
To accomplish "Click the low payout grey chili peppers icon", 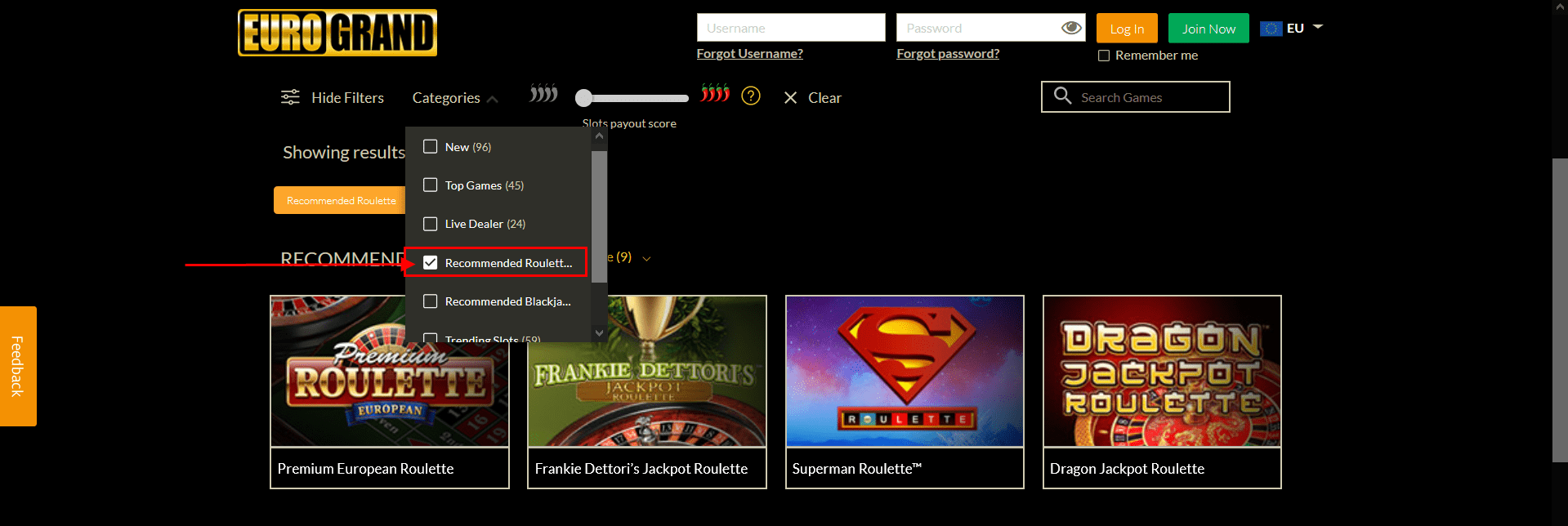I will coord(543,93).
